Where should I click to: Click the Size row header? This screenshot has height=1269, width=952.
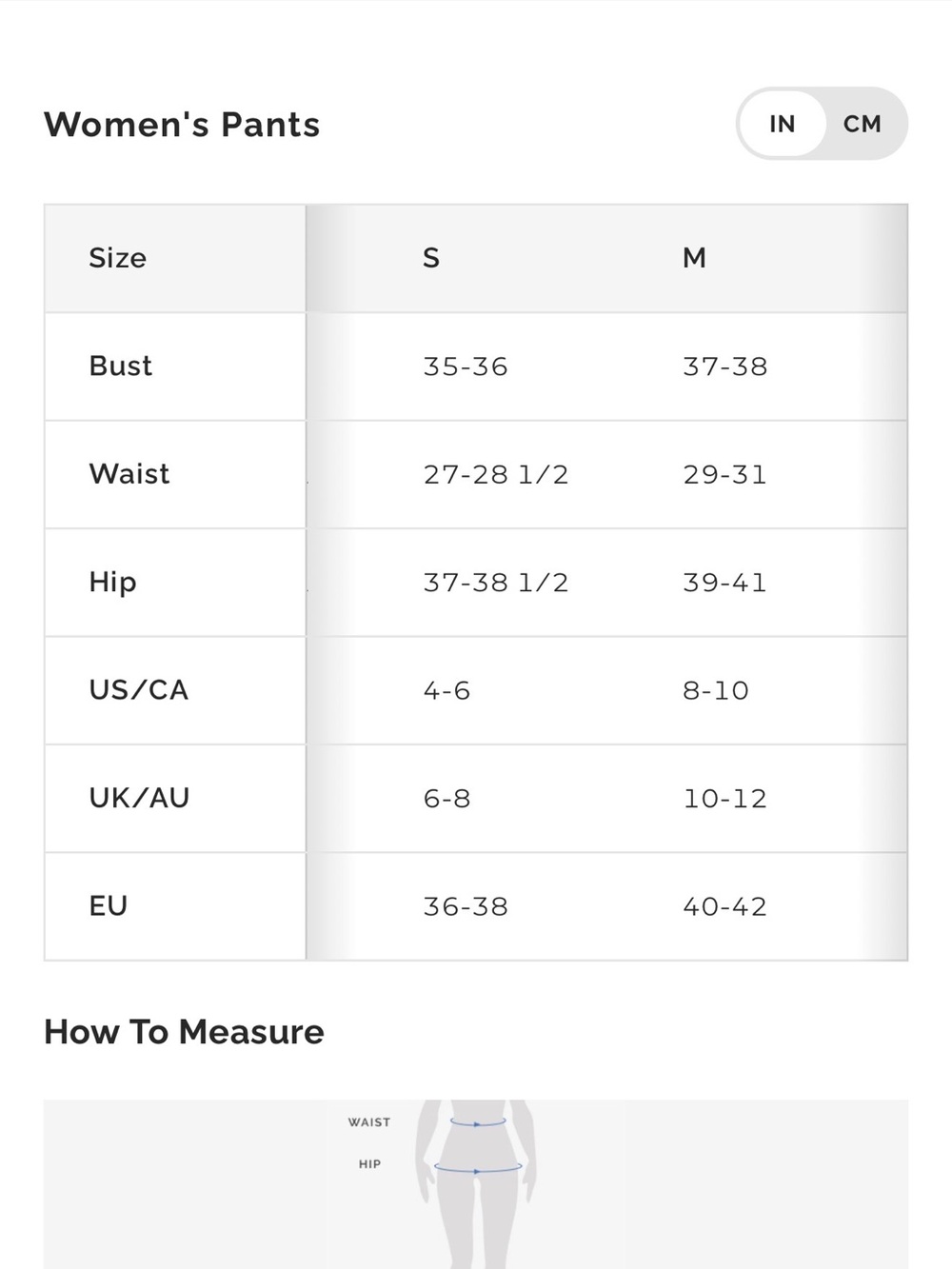coord(118,258)
